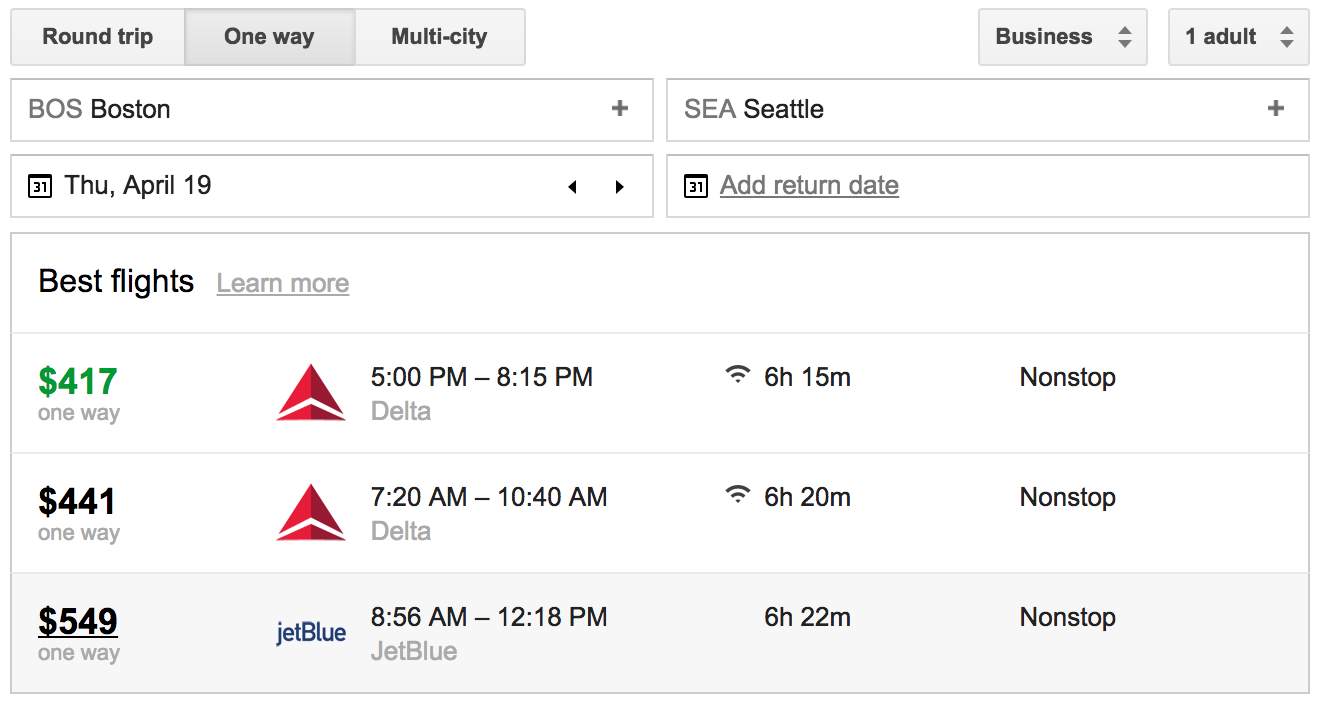Image resolution: width=1318 pixels, height=702 pixels.
Task: Open Learn more about best flights
Action: [x=283, y=284]
